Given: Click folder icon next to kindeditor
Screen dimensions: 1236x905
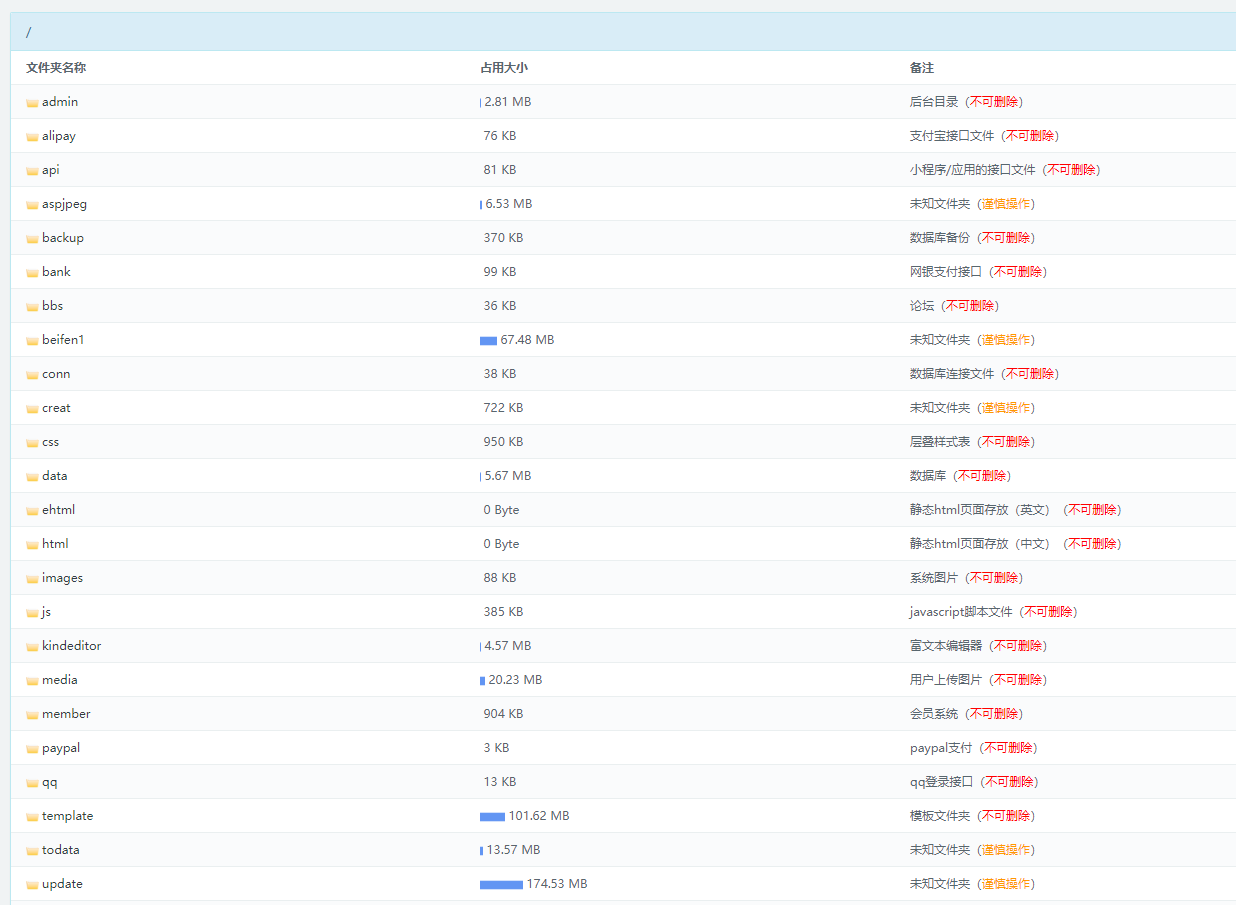Looking at the screenshot, I should [32, 647].
